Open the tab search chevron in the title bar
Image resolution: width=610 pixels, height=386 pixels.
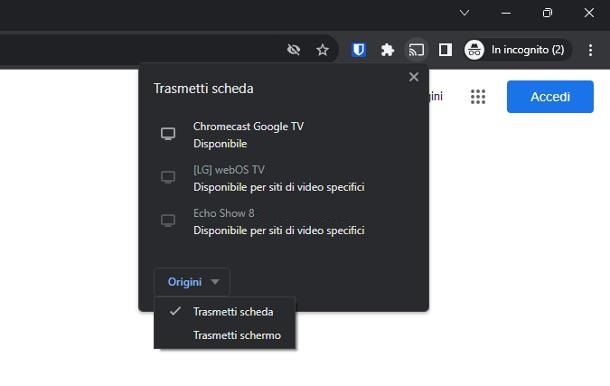point(464,13)
